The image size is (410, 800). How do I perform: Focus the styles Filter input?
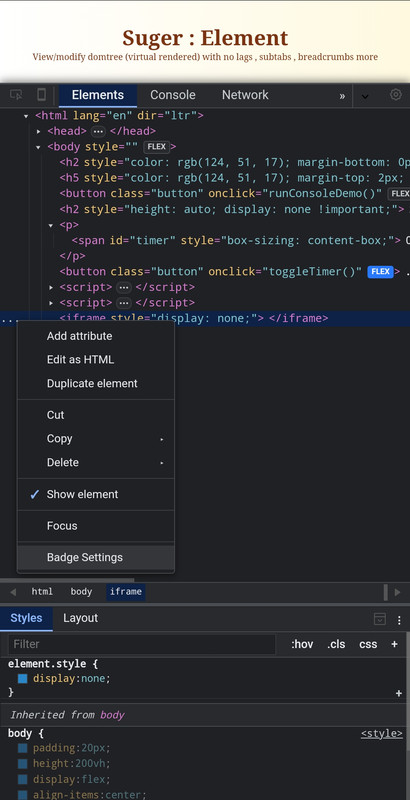click(x=142, y=644)
